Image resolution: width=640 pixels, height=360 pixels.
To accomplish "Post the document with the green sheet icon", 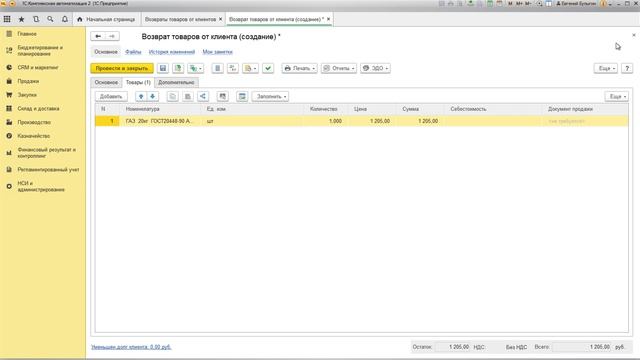I will pos(178,68).
